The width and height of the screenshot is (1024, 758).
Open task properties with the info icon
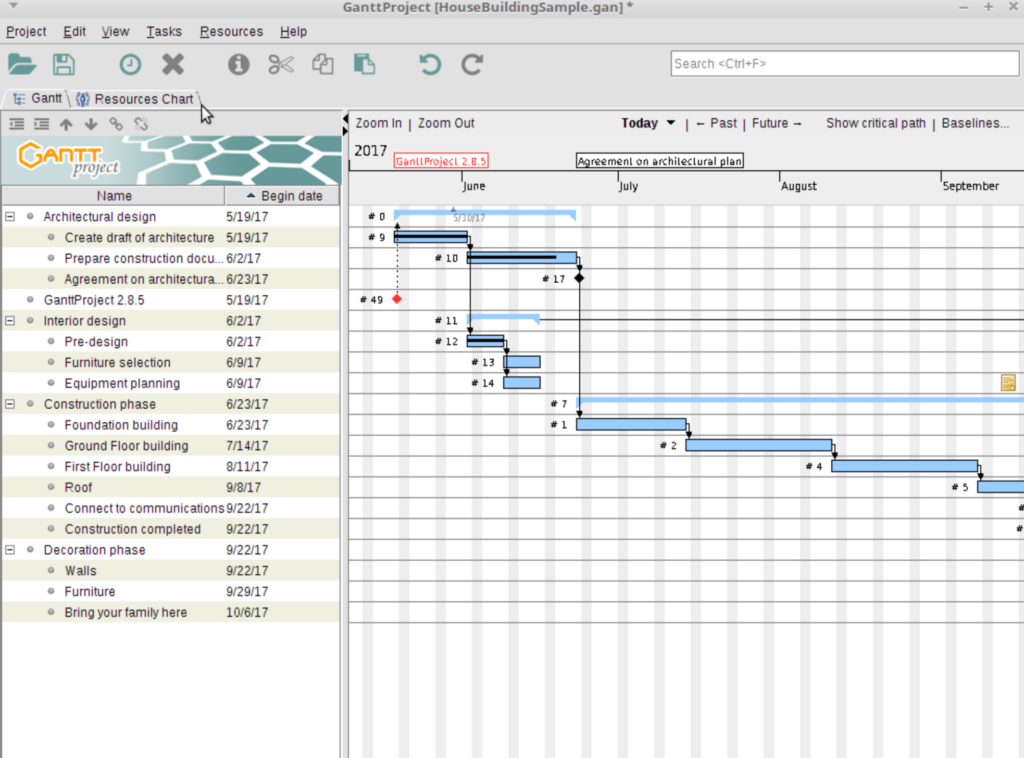[x=238, y=64]
